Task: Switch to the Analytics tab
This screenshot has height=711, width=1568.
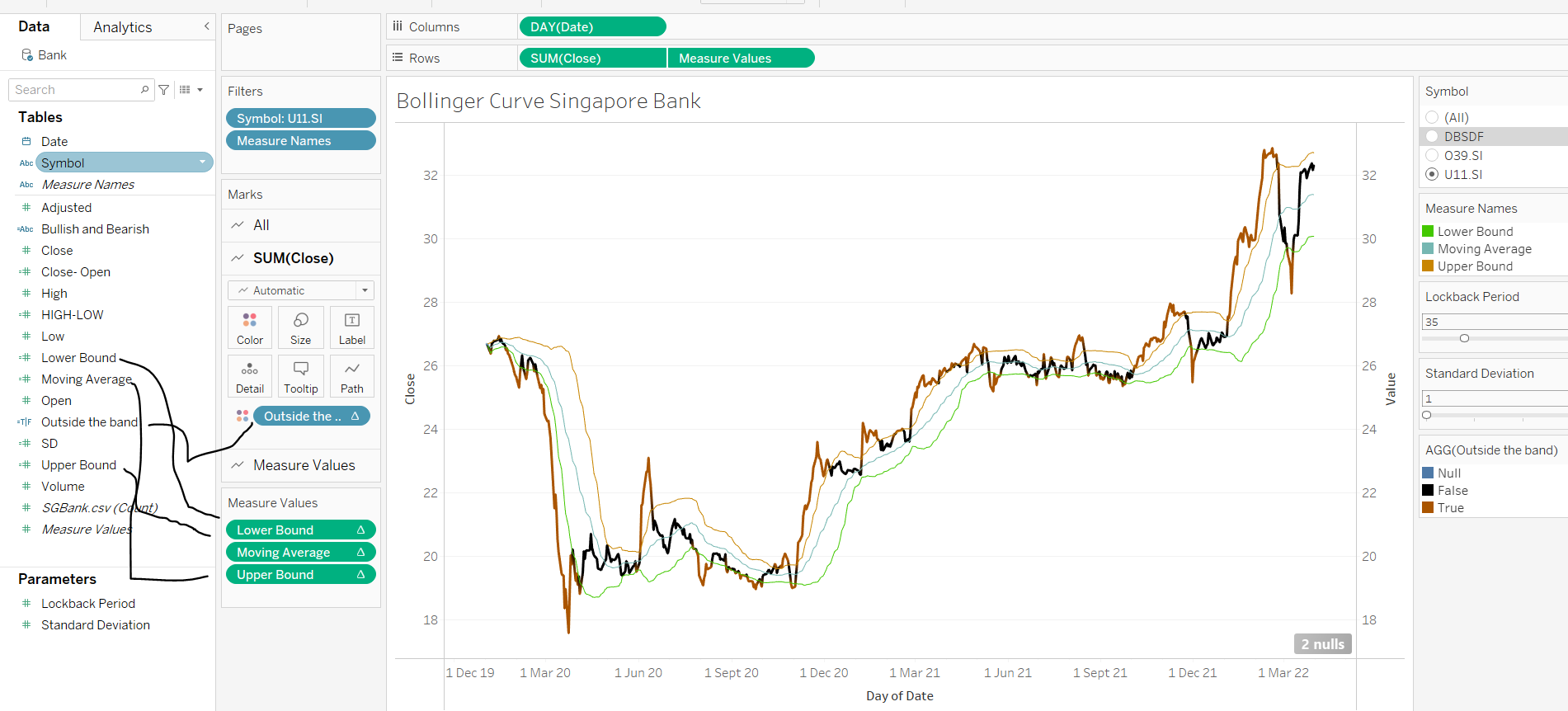Action: (123, 27)
